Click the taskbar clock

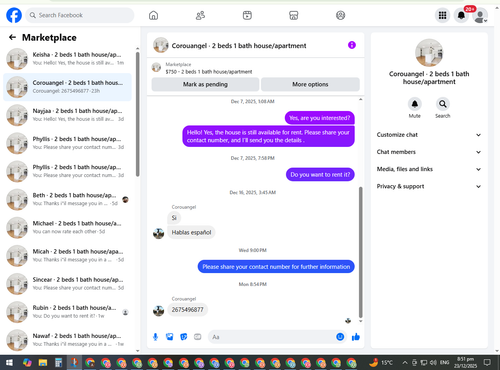click(x=465, y=362)
